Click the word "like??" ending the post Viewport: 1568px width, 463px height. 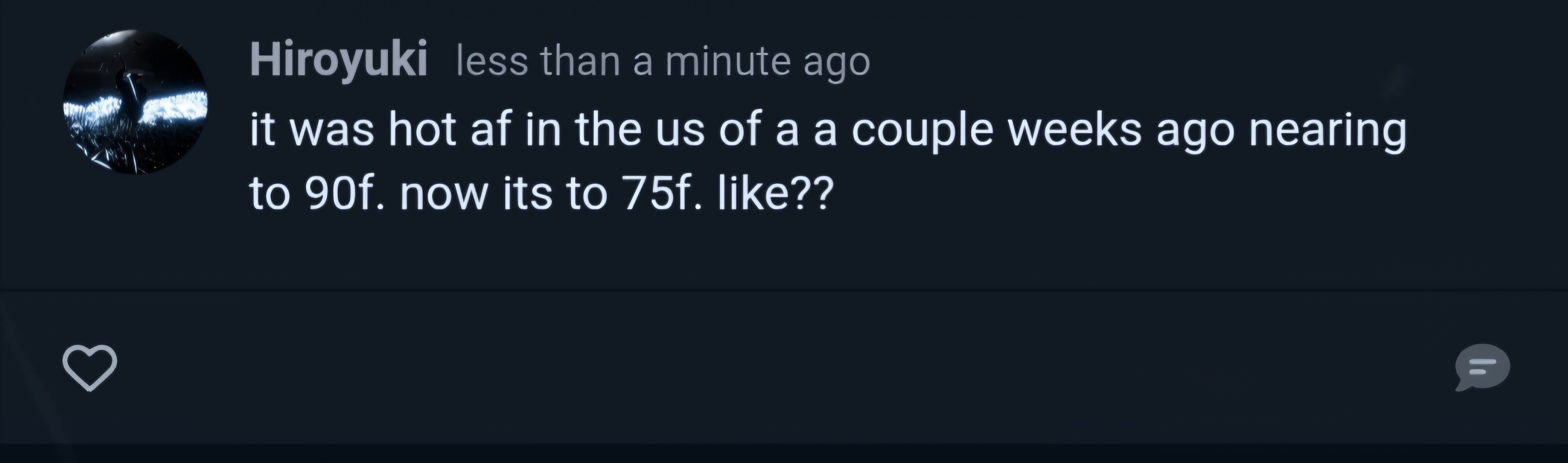pos(775,194)
